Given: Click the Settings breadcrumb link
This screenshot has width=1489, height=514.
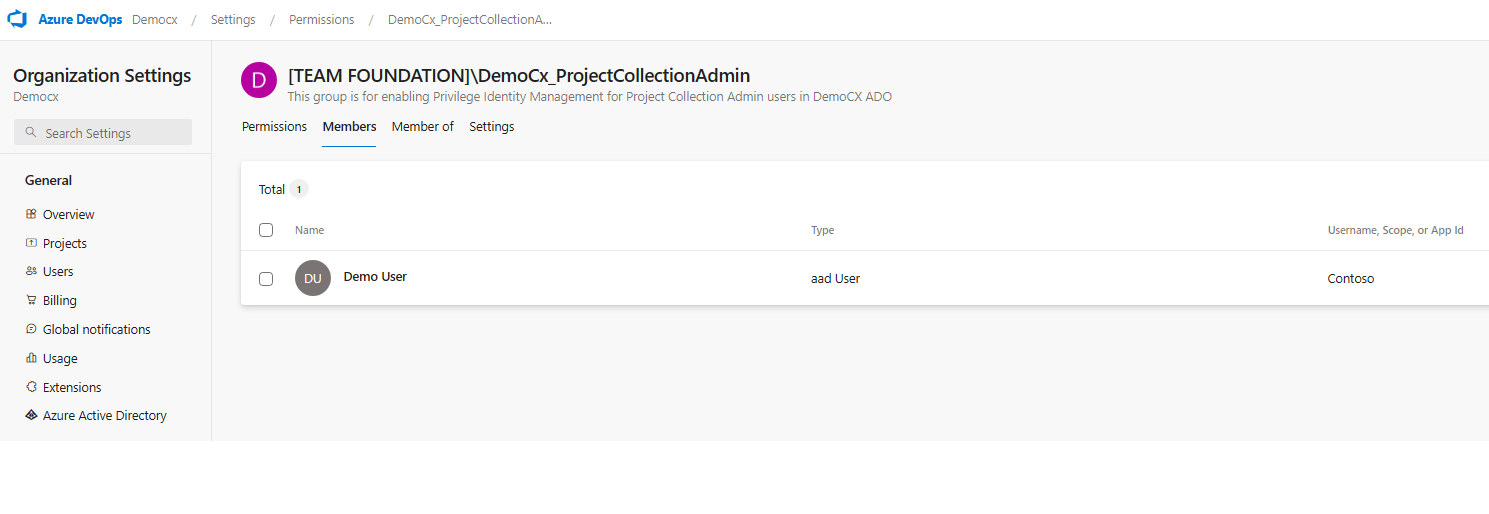Looking at the screenshot, I should (233, 20).
